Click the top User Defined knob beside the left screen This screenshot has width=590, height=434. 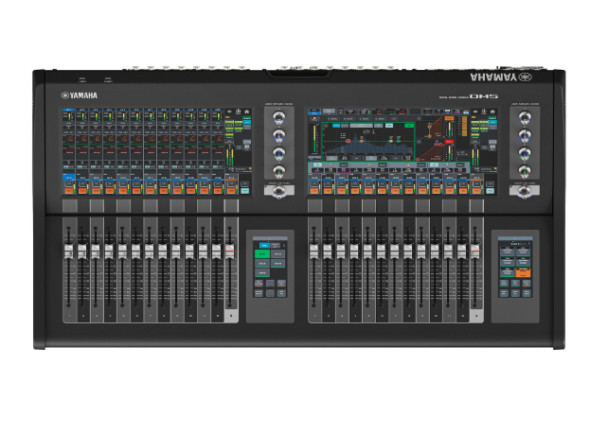click(279, 117)
